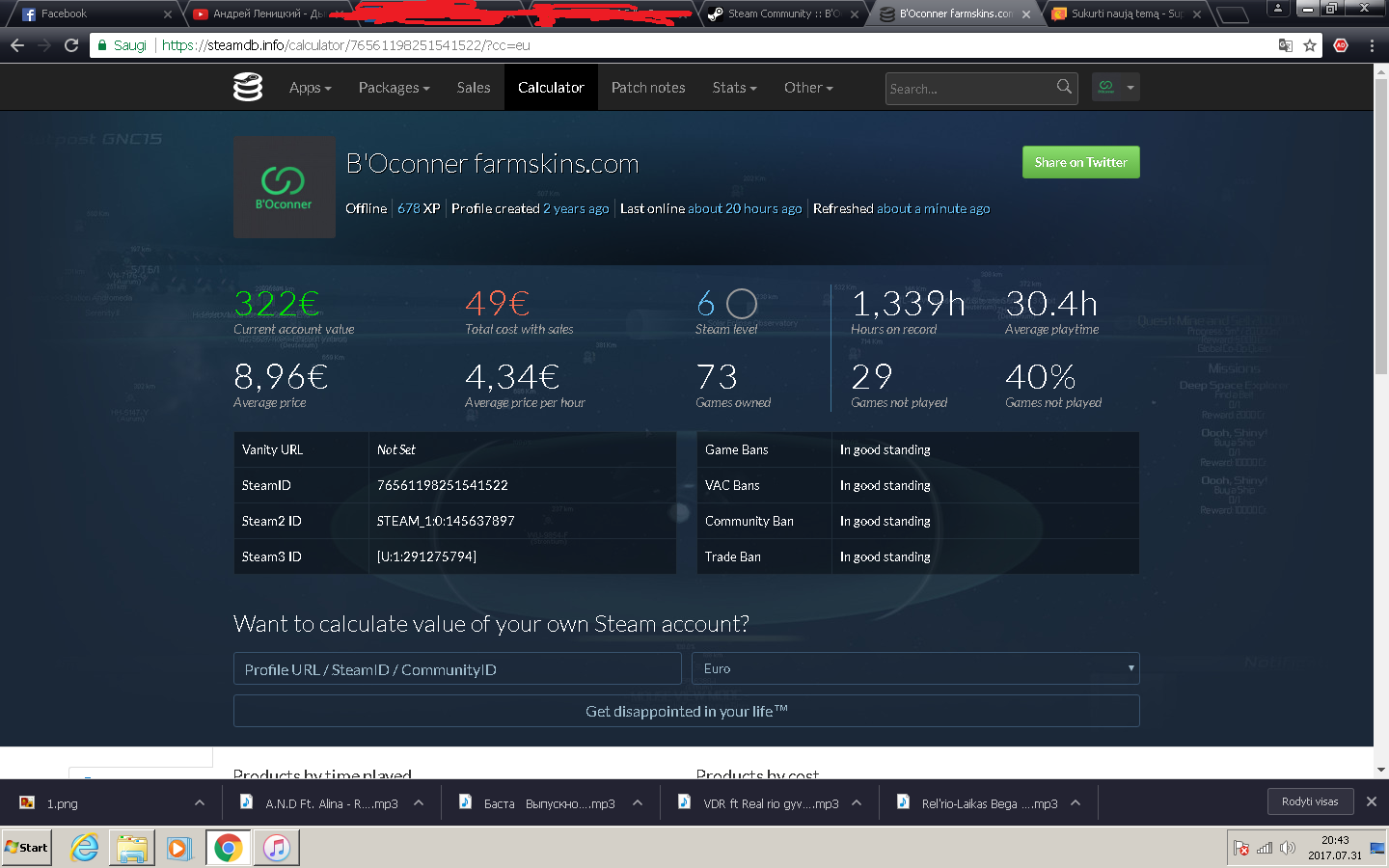The image size is (1389, 868).
Task: Expand the Other menu
Action: click(x=808, y=88)
